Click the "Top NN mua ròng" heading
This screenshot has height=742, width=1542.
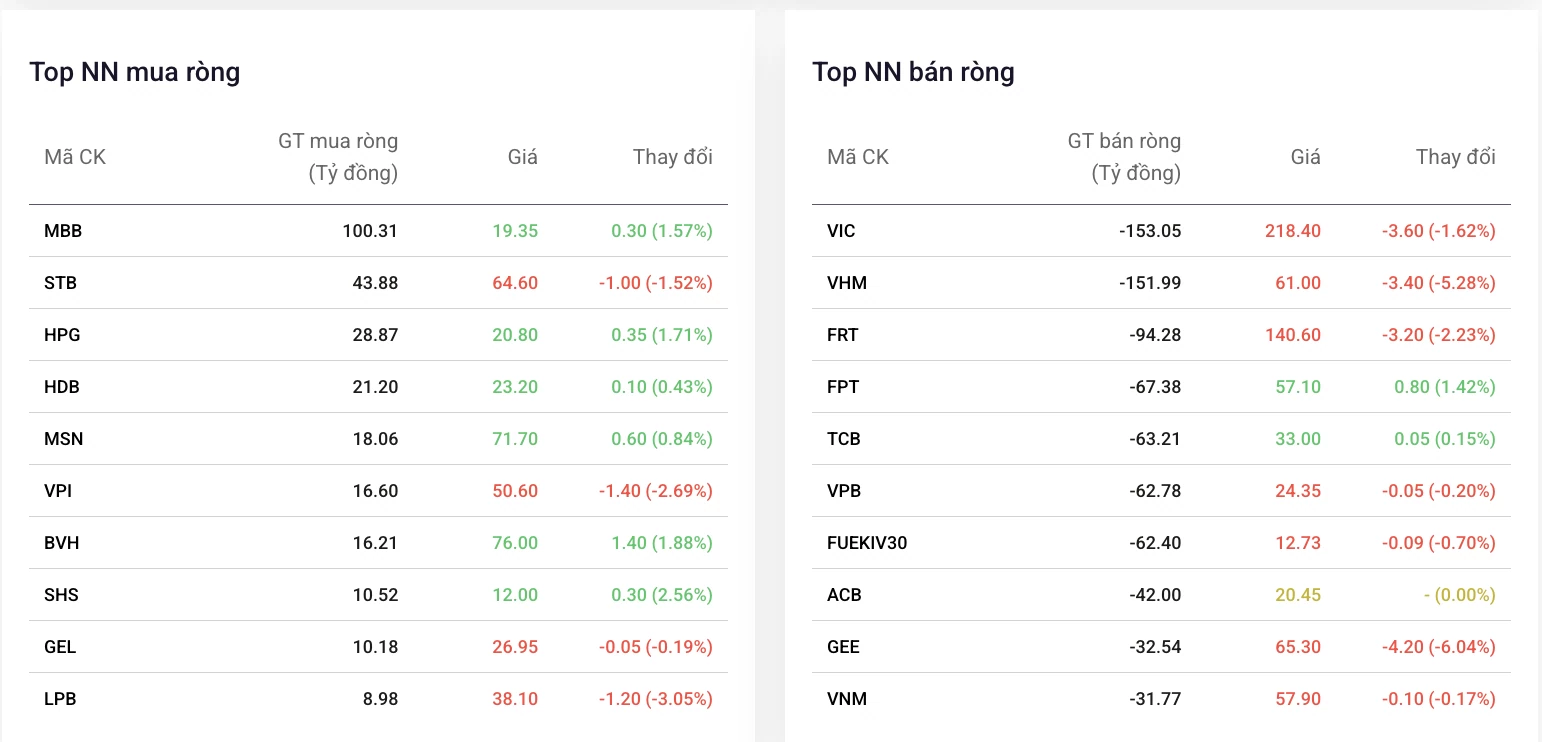134,72
